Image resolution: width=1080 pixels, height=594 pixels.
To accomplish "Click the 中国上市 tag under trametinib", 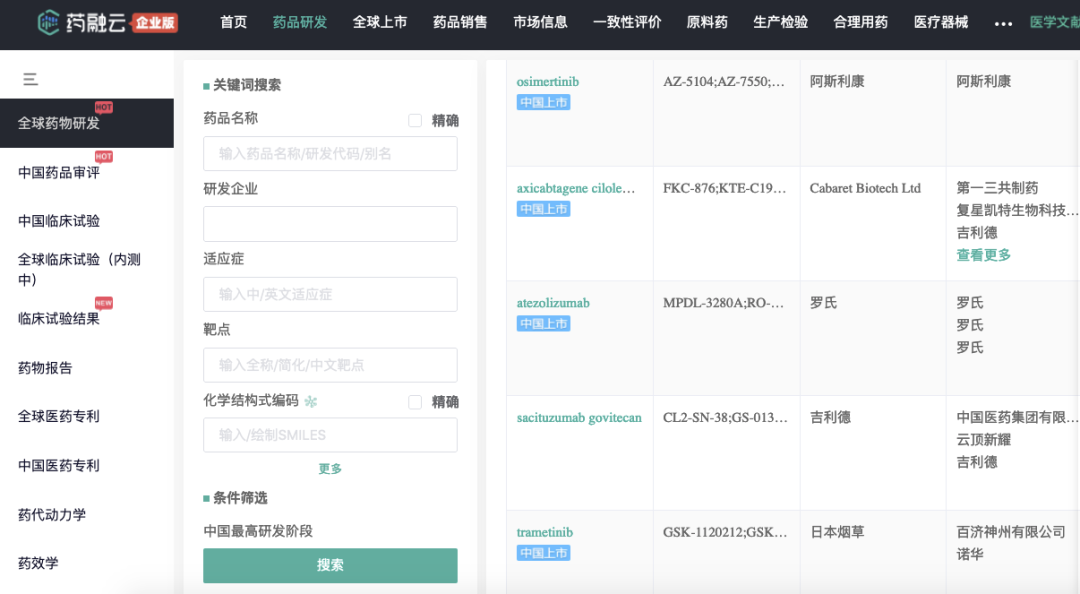I will pyautogui.click(x=543, y=553).
